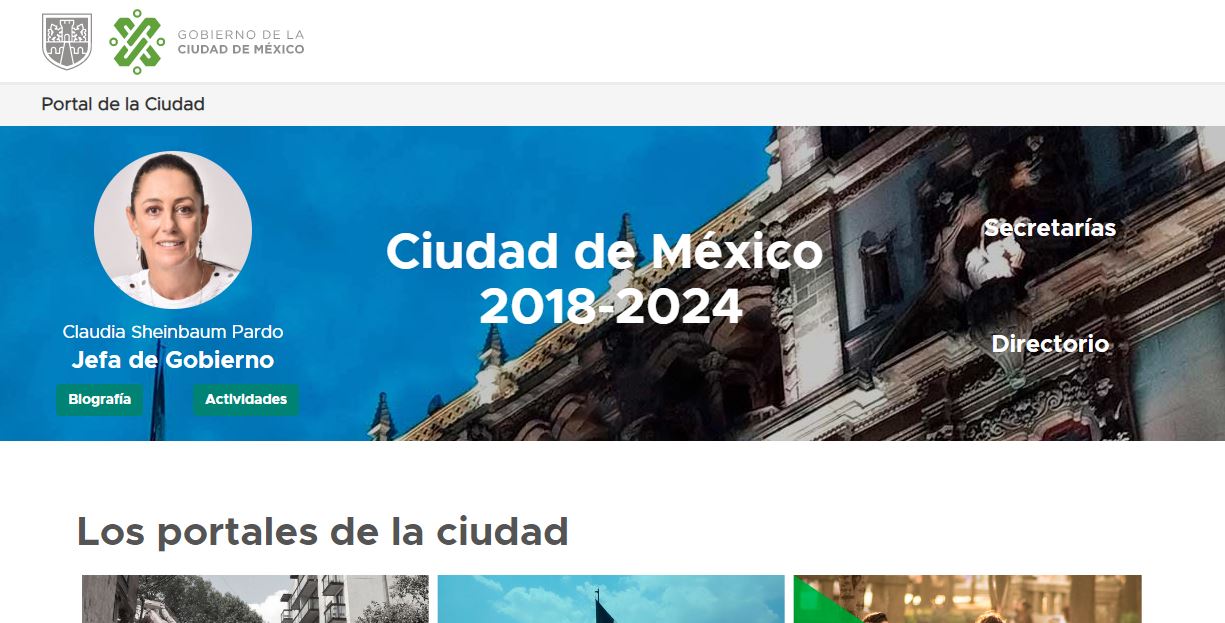This screenshot has width=1225, height=623.
Task: Open the third portal thumbnail with green corner
Action: pos(967,599)
